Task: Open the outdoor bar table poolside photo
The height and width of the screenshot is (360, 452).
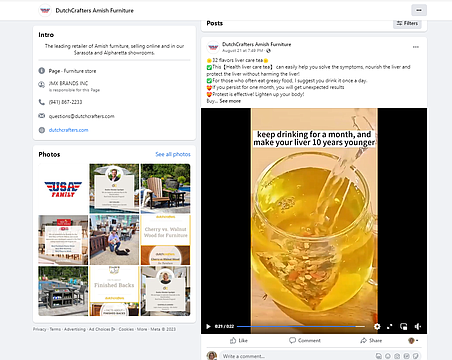Action: click(63, 291)
